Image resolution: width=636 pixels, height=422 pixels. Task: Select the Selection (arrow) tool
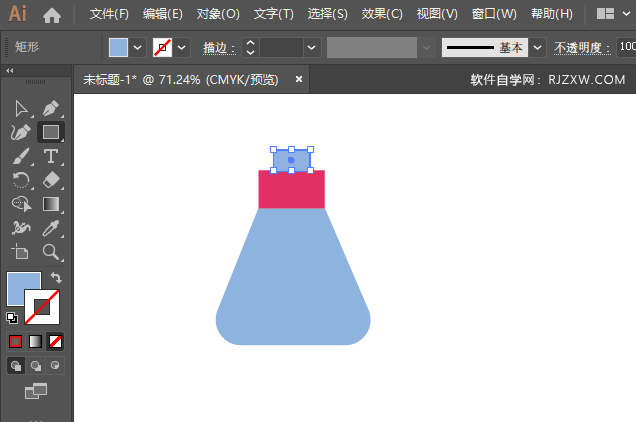pos(21,109)
